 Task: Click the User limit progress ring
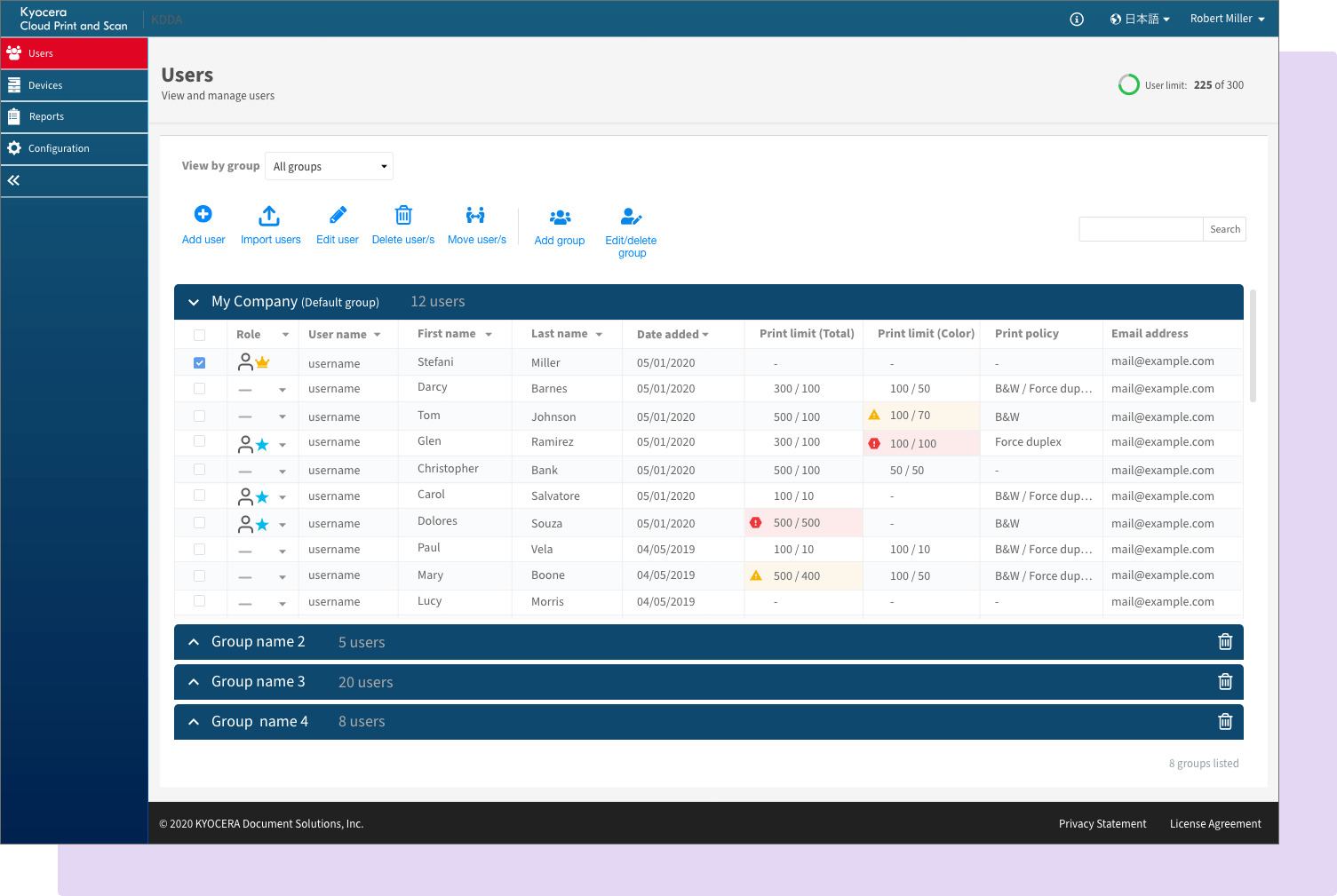pos(1128,84)
